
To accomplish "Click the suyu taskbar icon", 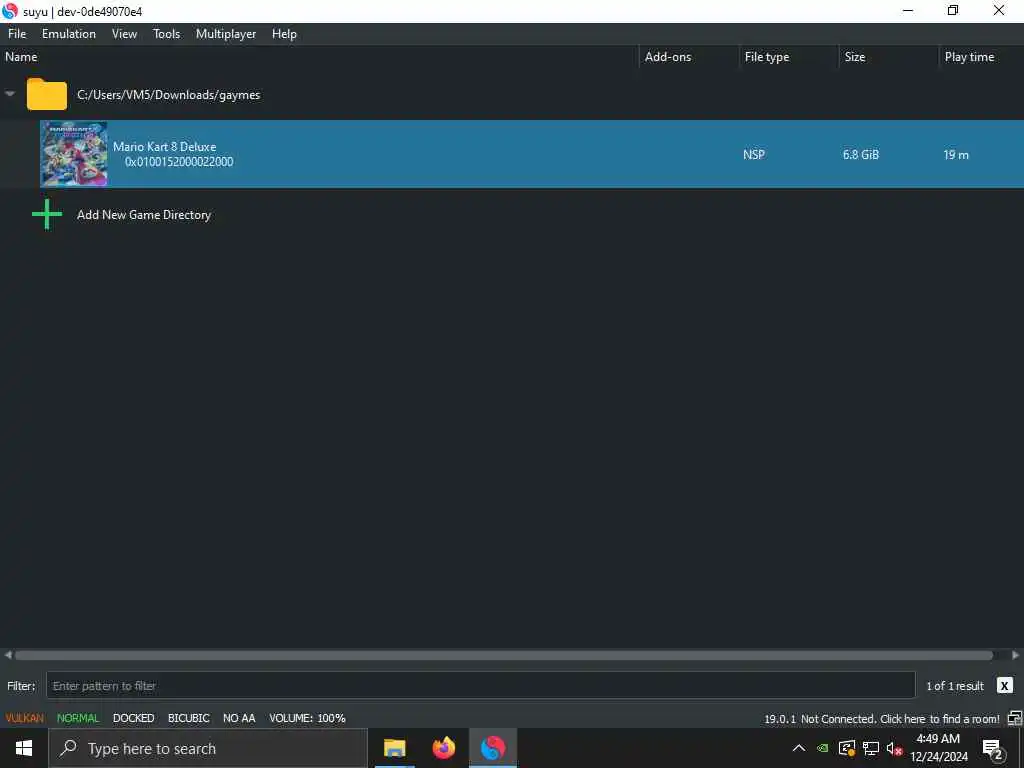I will (x=493, y=748).
